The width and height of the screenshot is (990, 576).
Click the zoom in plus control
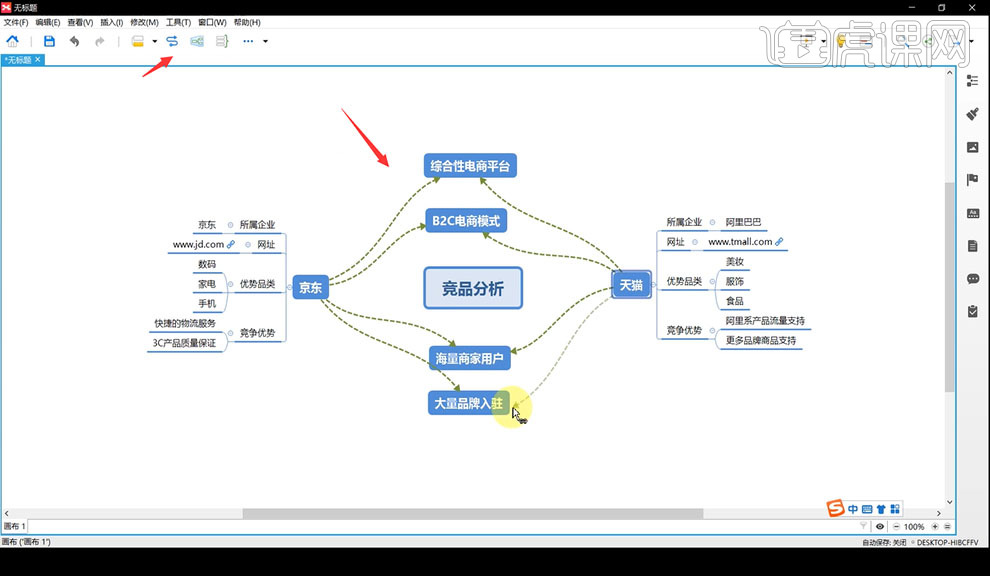click(935, 526)
